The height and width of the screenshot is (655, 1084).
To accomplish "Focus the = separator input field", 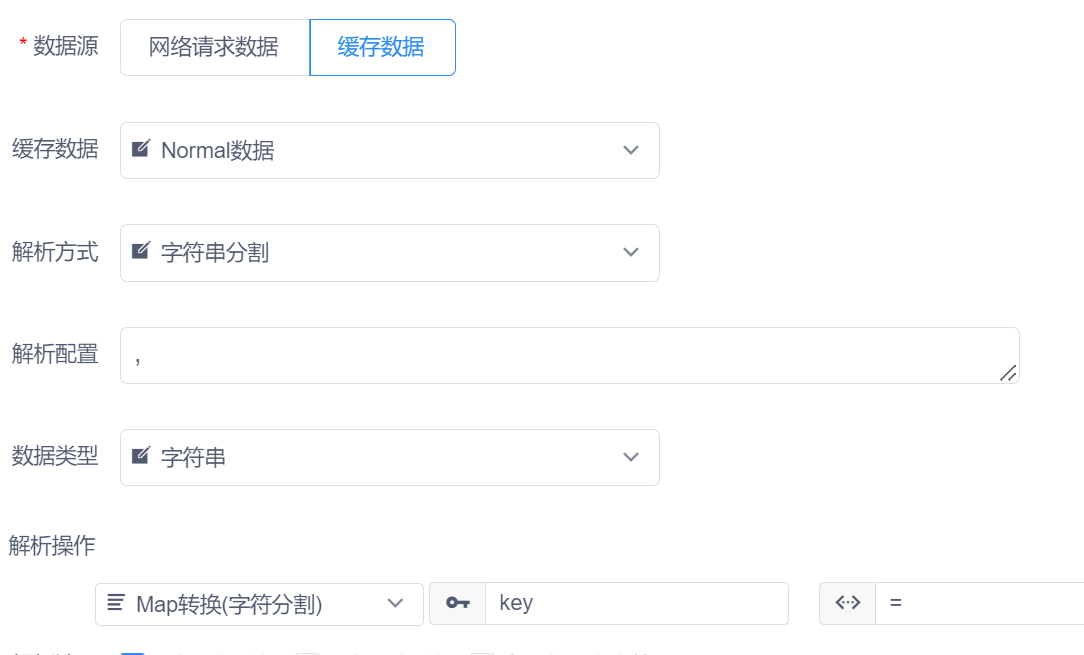I will tap(980, 603).
